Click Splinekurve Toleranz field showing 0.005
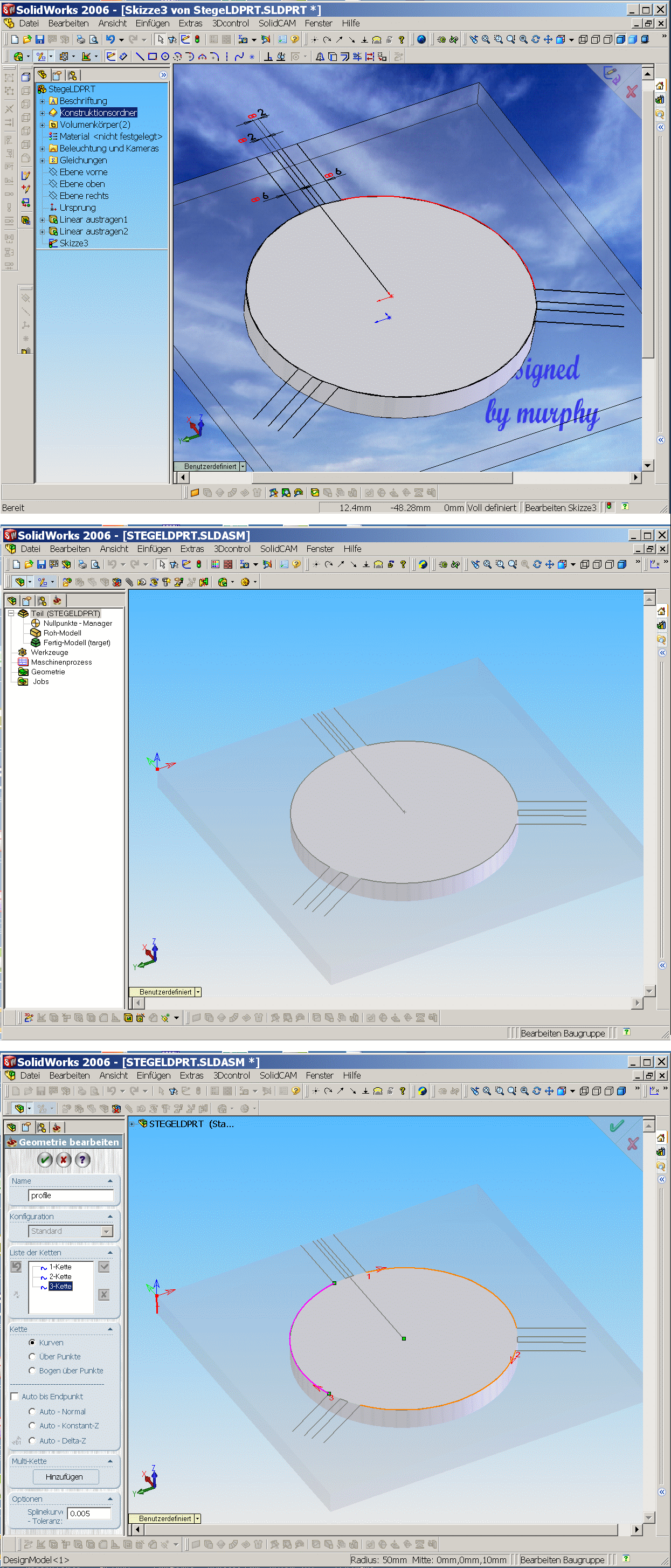The image size is (671, 1568). pyautogui.click(x=89, y=1514)
